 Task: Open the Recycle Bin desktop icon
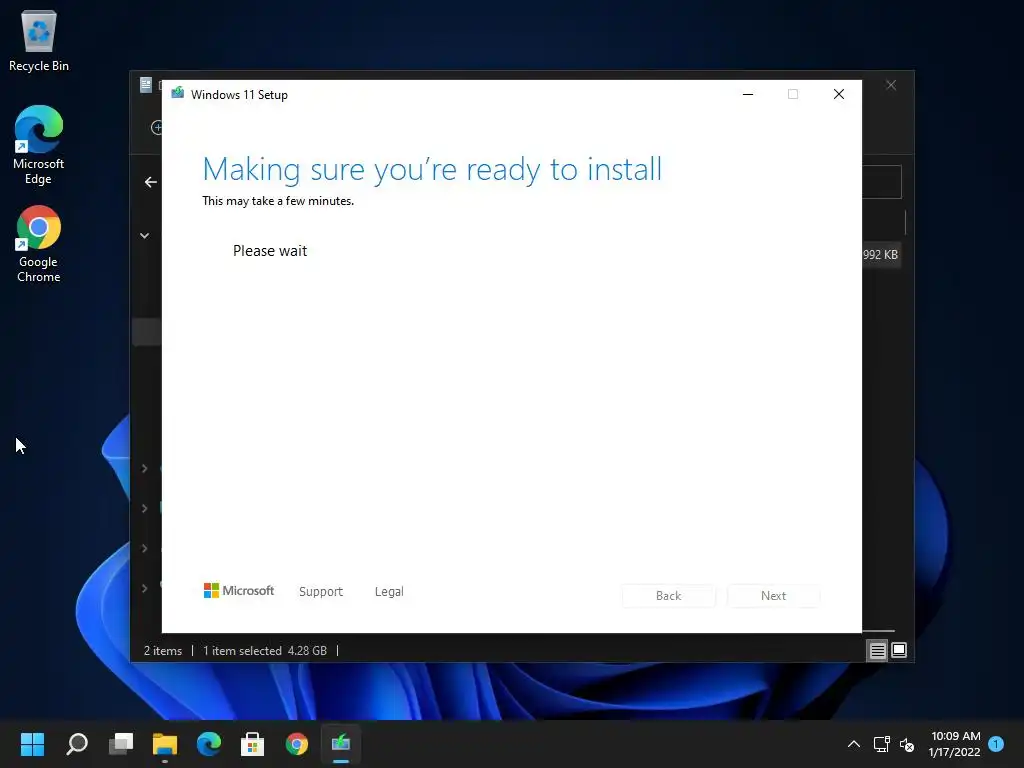pyautogui.click(x=39, y=40)
